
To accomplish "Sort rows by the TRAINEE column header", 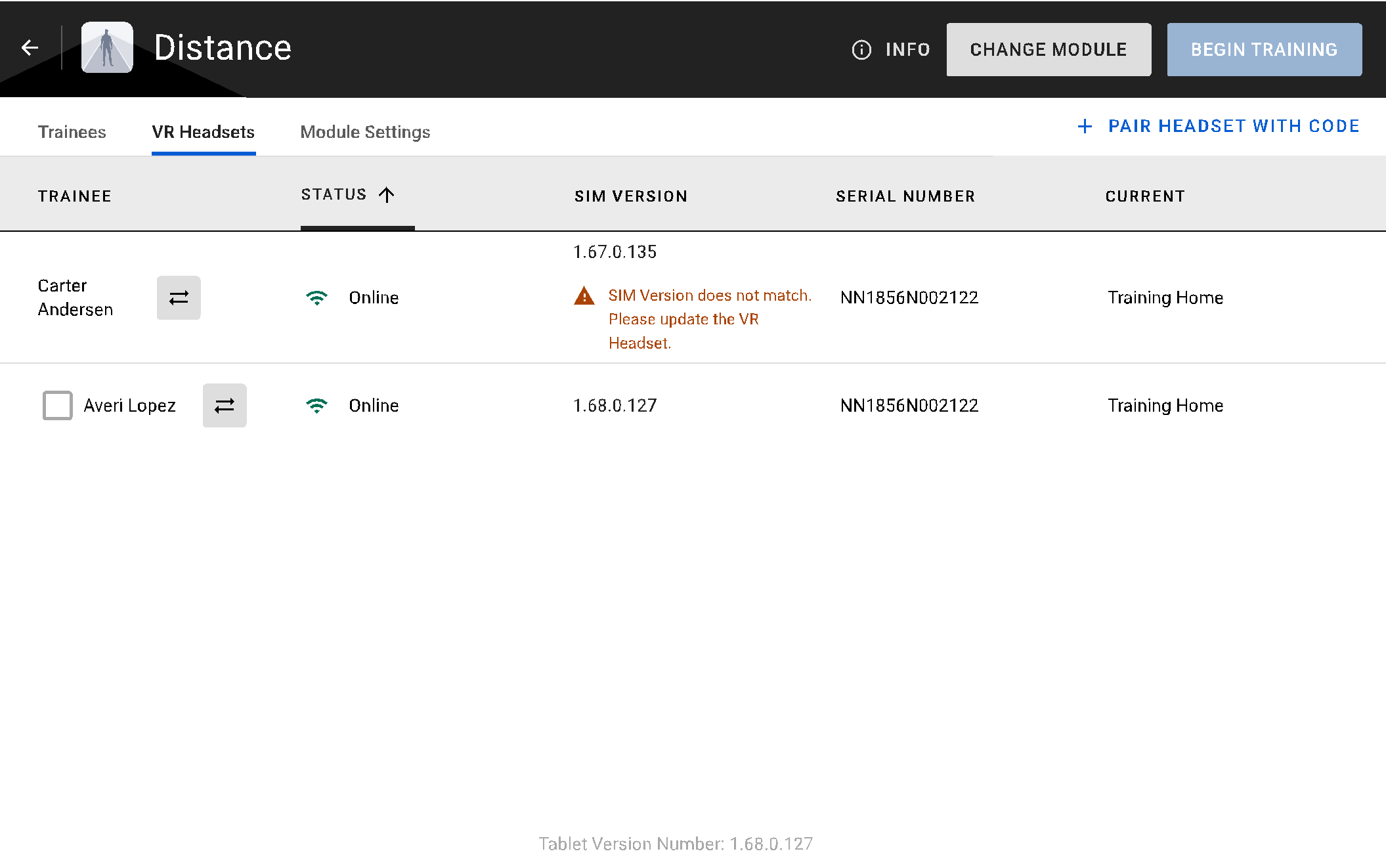I will tap(74, 196).
